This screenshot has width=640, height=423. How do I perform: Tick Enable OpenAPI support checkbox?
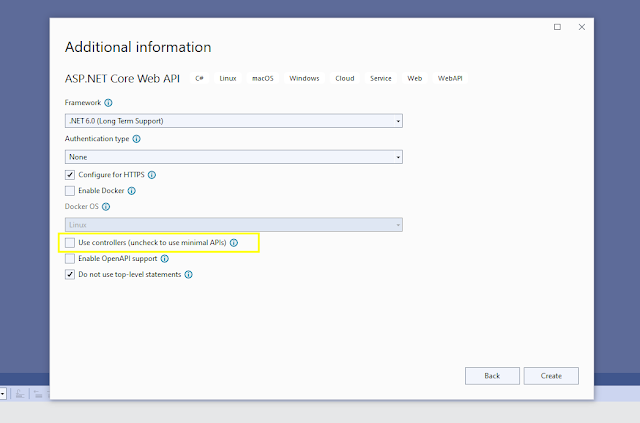click(x=70, y=258)
